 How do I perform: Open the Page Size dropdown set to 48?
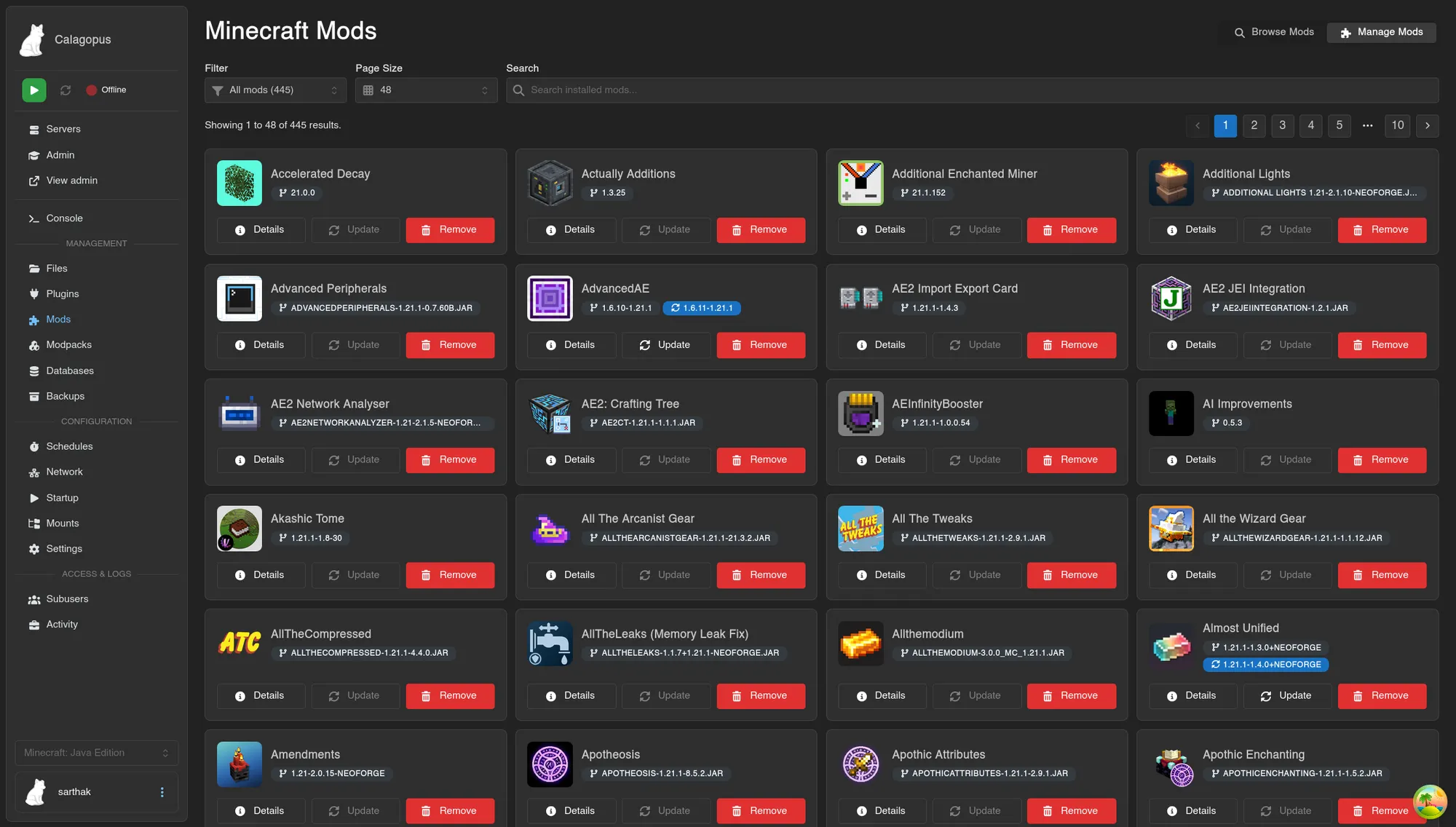point(426,90)
